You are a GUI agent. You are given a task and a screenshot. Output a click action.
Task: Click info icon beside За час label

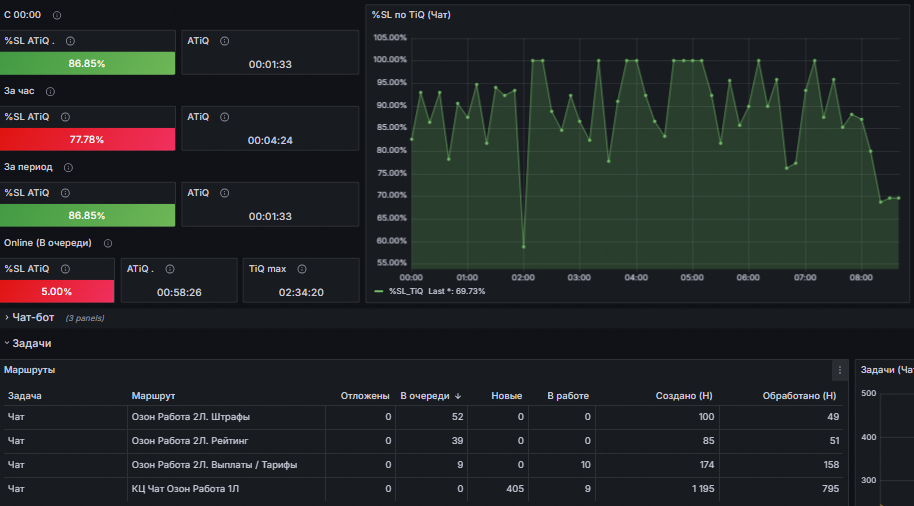51,92
